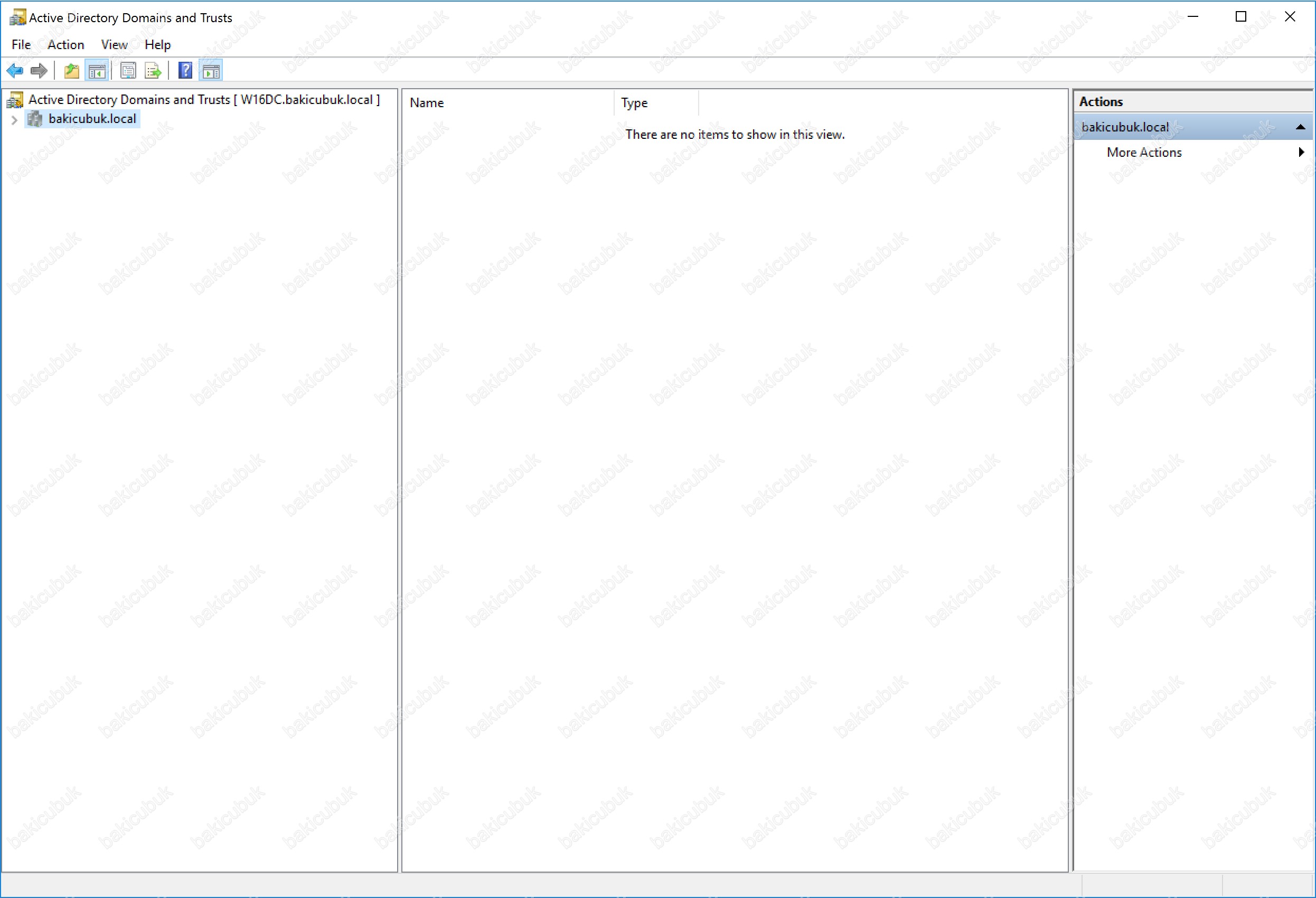Click the application icon in title bar
This screenshot has height=898, width=1316.
pos(17,17)
